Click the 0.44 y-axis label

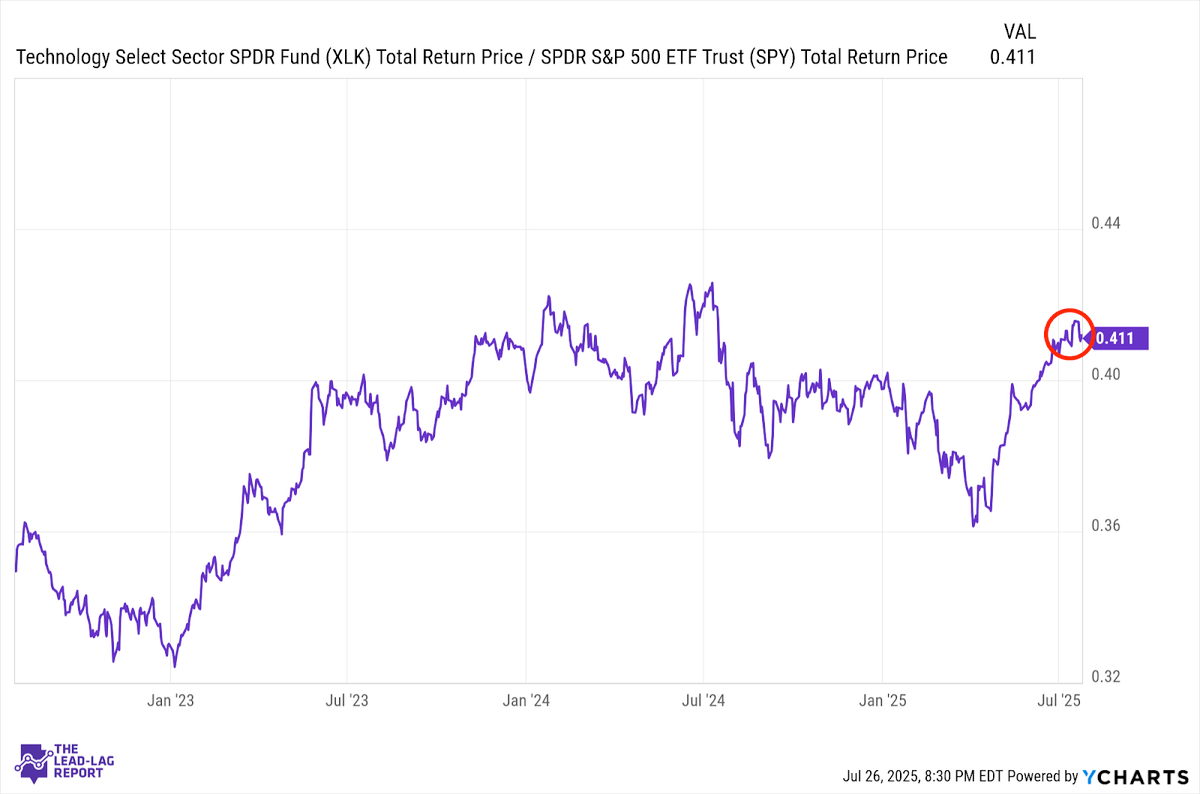tap(1106, 222)
